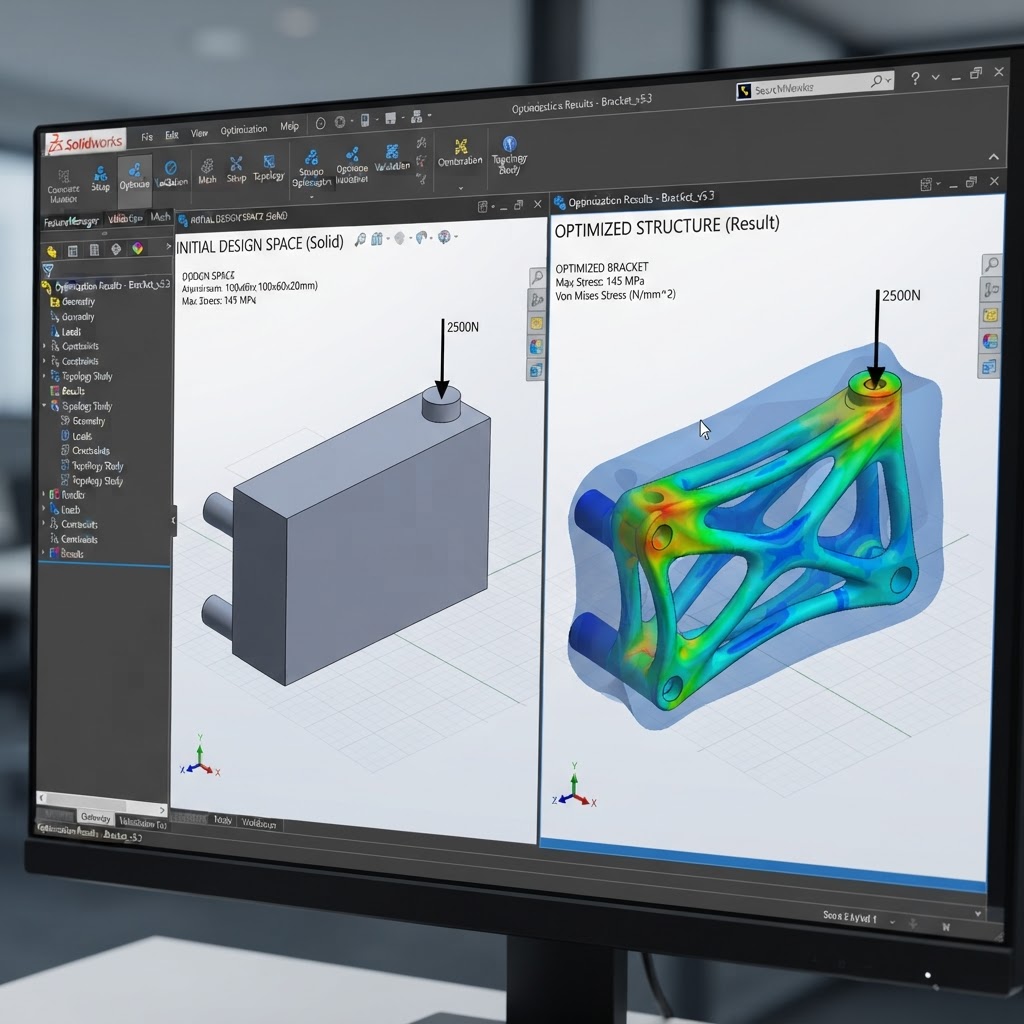This screenshot has width=1024, height=1024.
Task: Click the yellow Optimization ribbon icon
Action: (x=461, y=146)
